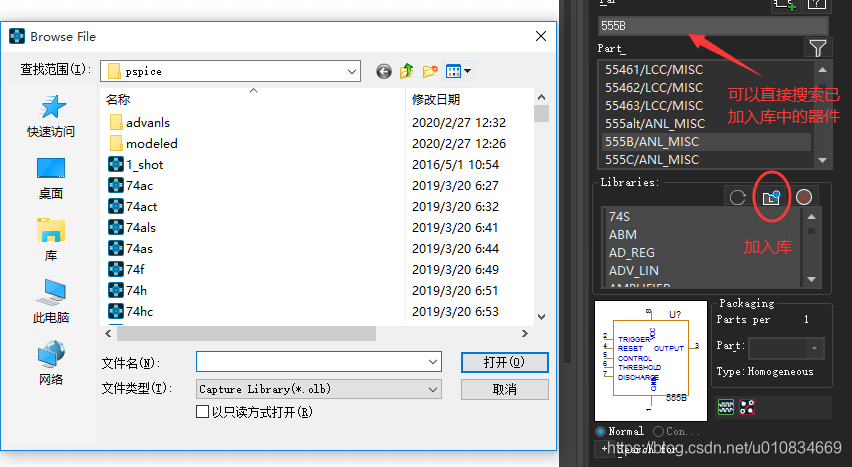Click the 555B part preview thumbnail
The width and height of the screenshot is (852, 467).
[x=651, y=361]
